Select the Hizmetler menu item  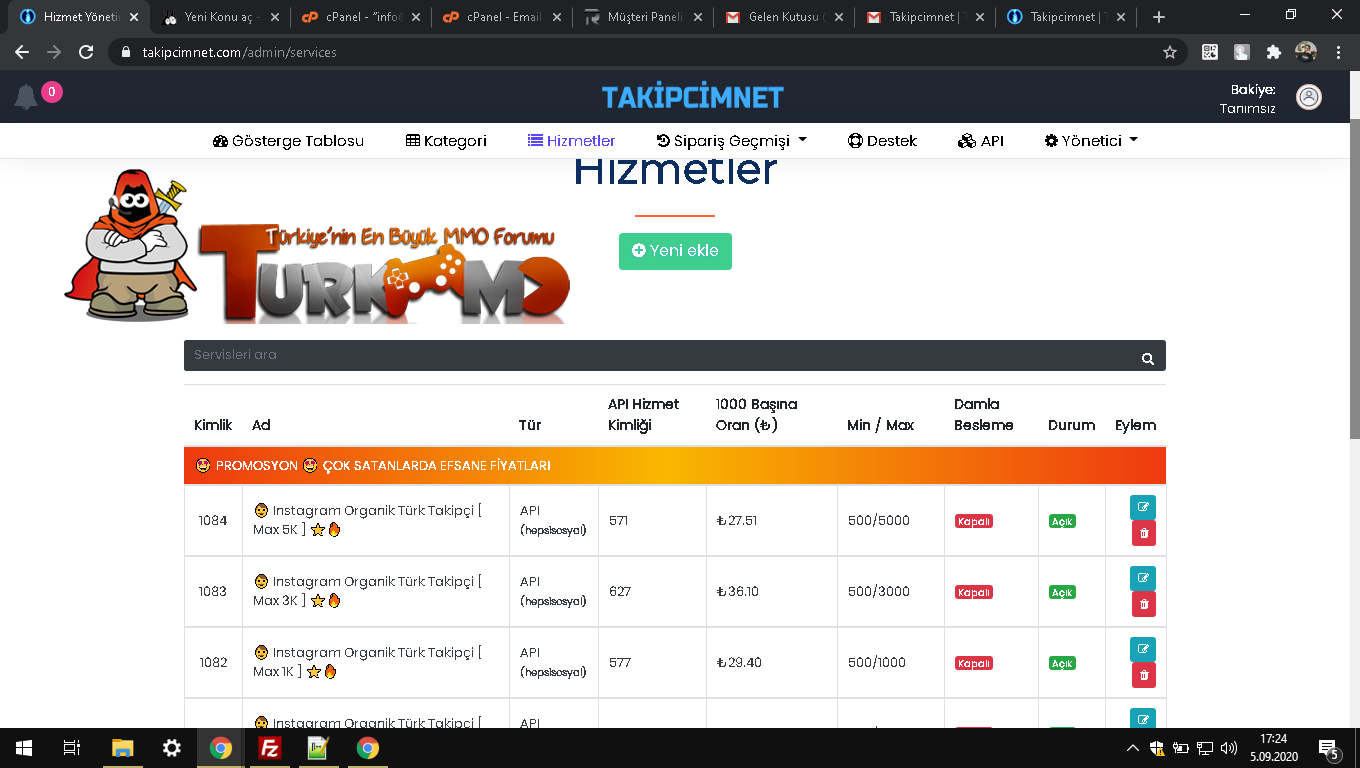(x=571, y=141)
